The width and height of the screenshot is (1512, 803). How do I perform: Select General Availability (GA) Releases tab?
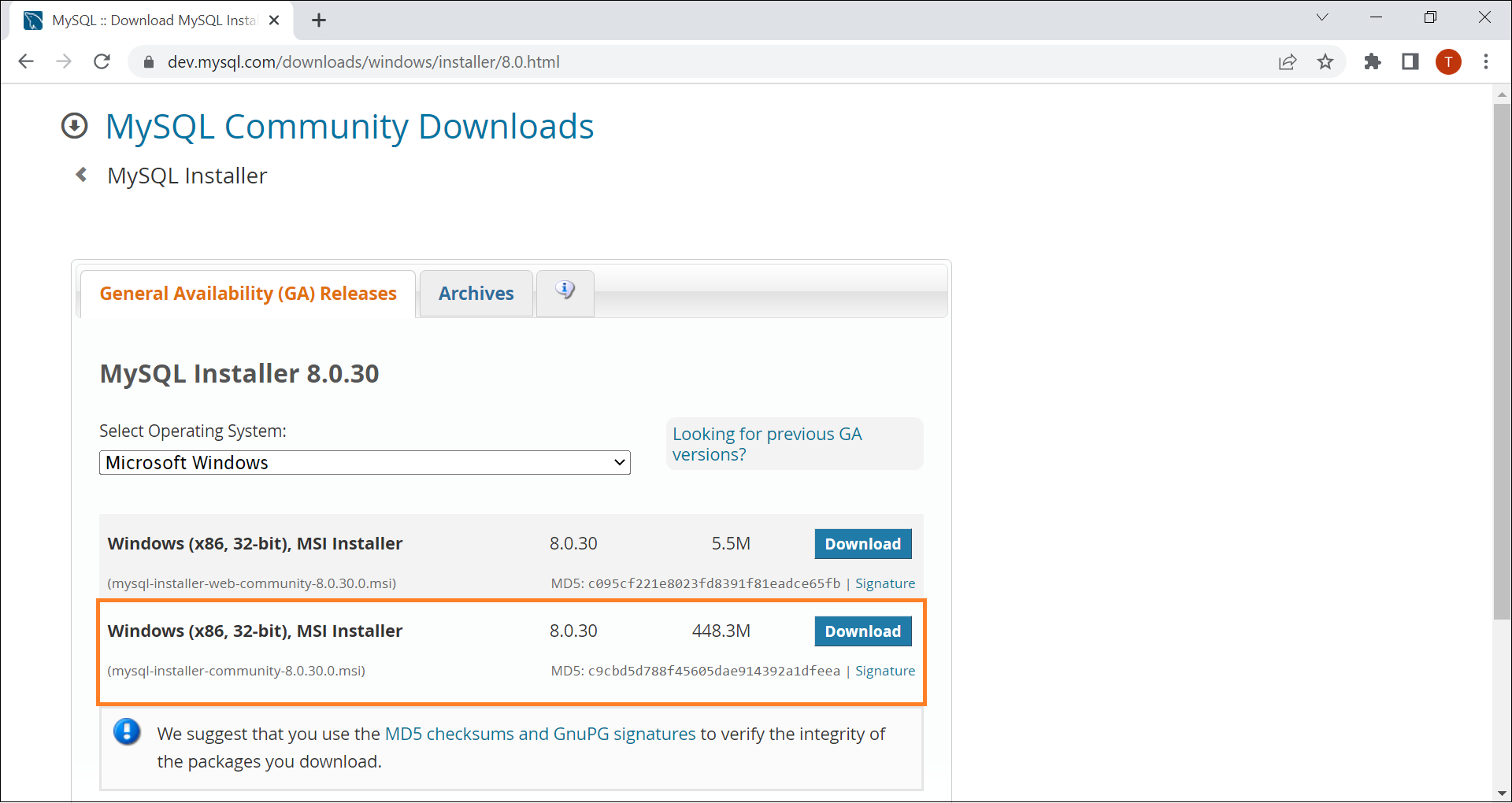(x=248, y=294)
